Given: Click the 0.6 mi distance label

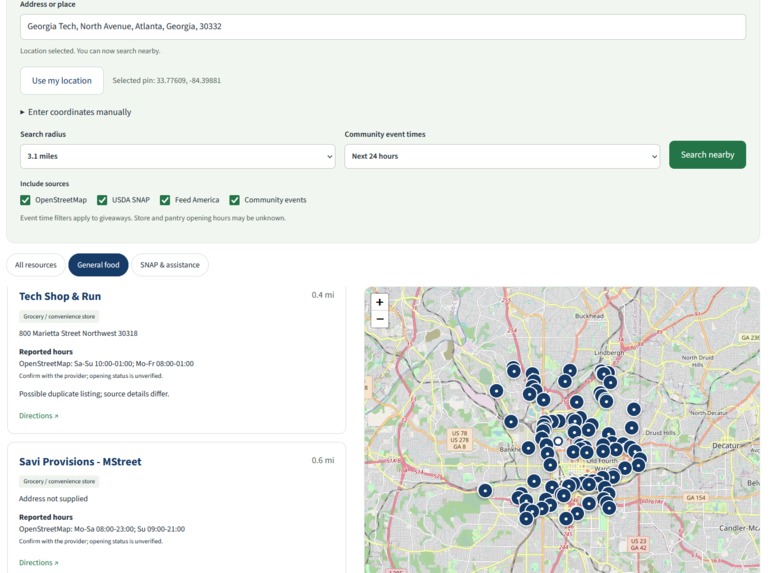Looking at the screenshot, I should (x=323, y=460).
